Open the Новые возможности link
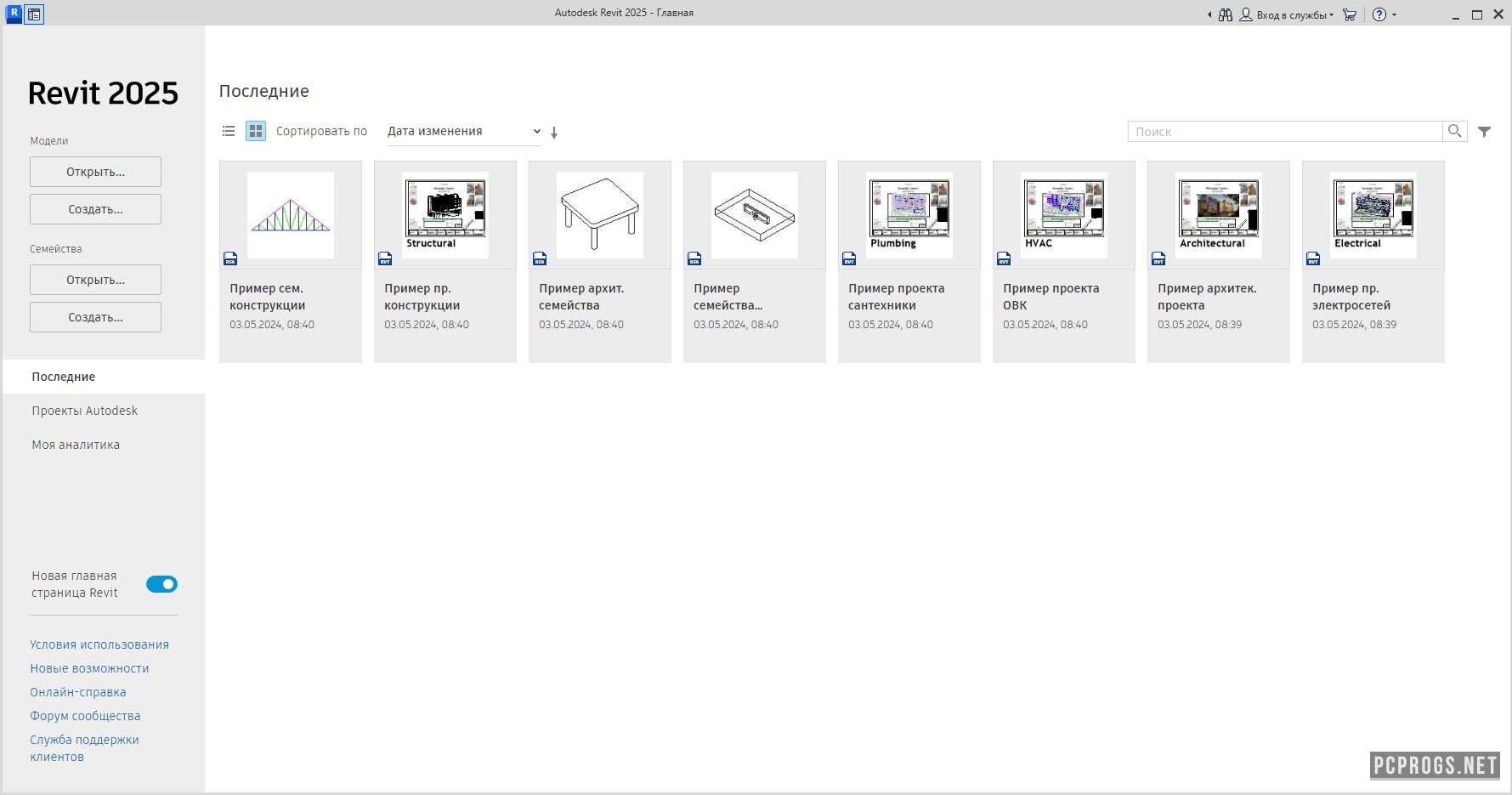The image size is (1512, 795). pos(89,668)
